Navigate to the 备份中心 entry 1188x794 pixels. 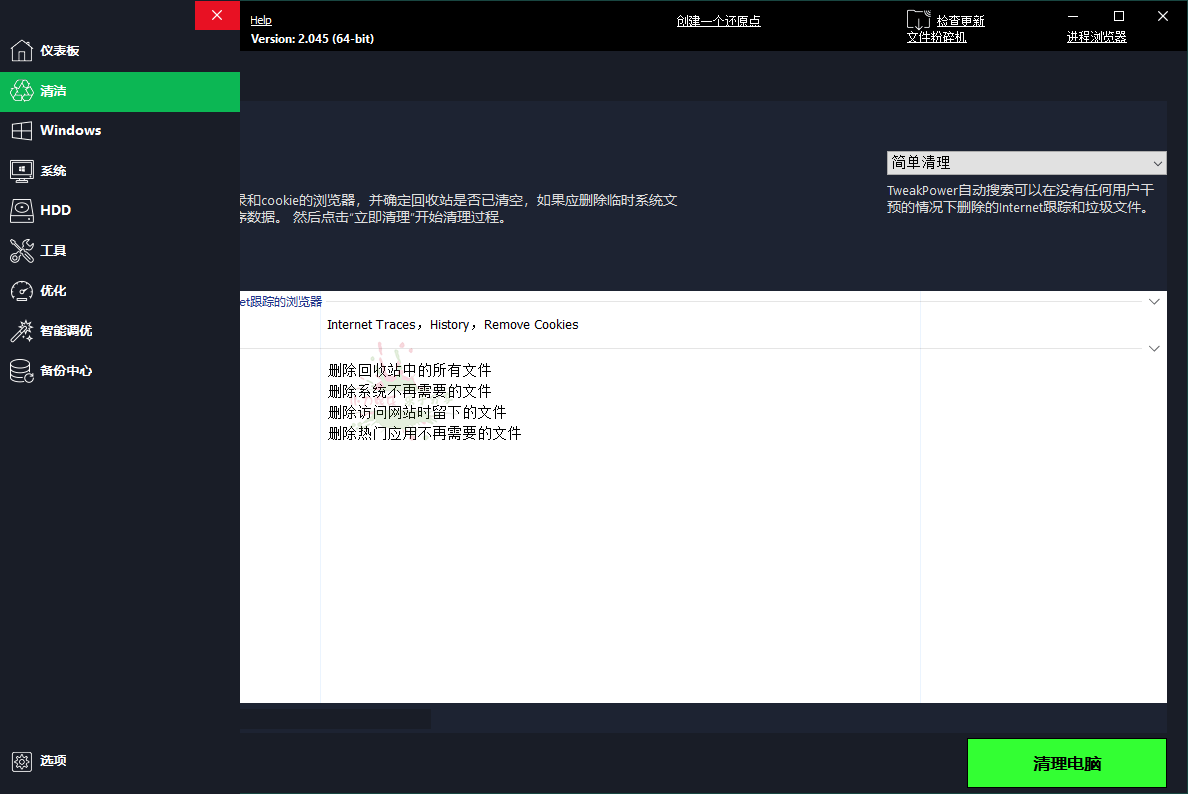click(x=22, y=370)
